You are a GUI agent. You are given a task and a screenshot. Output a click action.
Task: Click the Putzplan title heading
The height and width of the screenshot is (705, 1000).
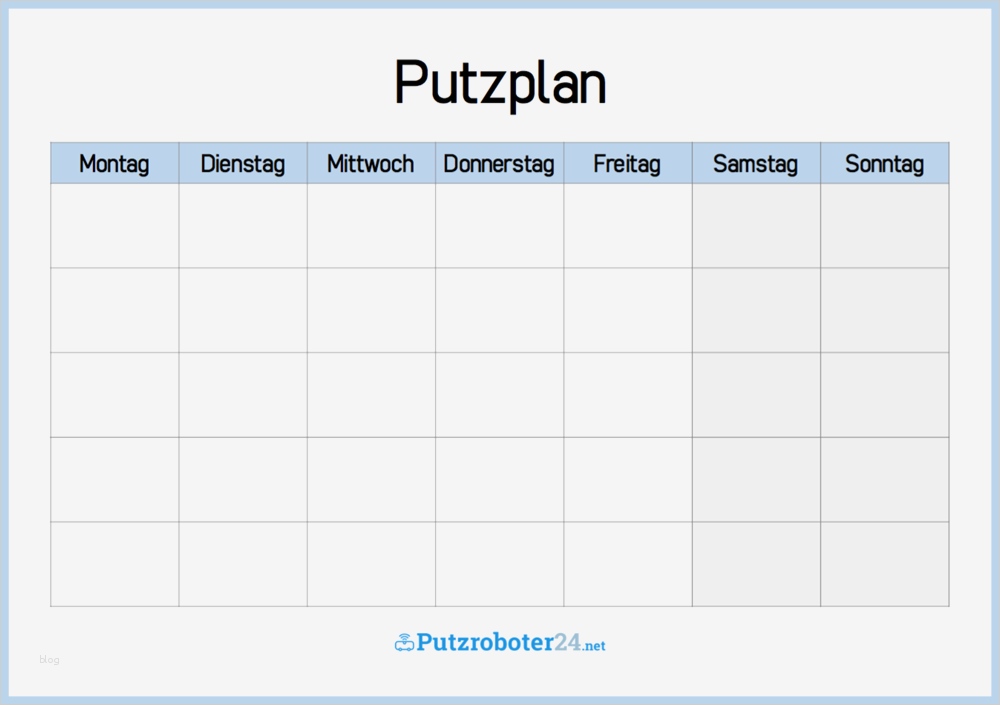pyautogui.click(x=500, y=82)
